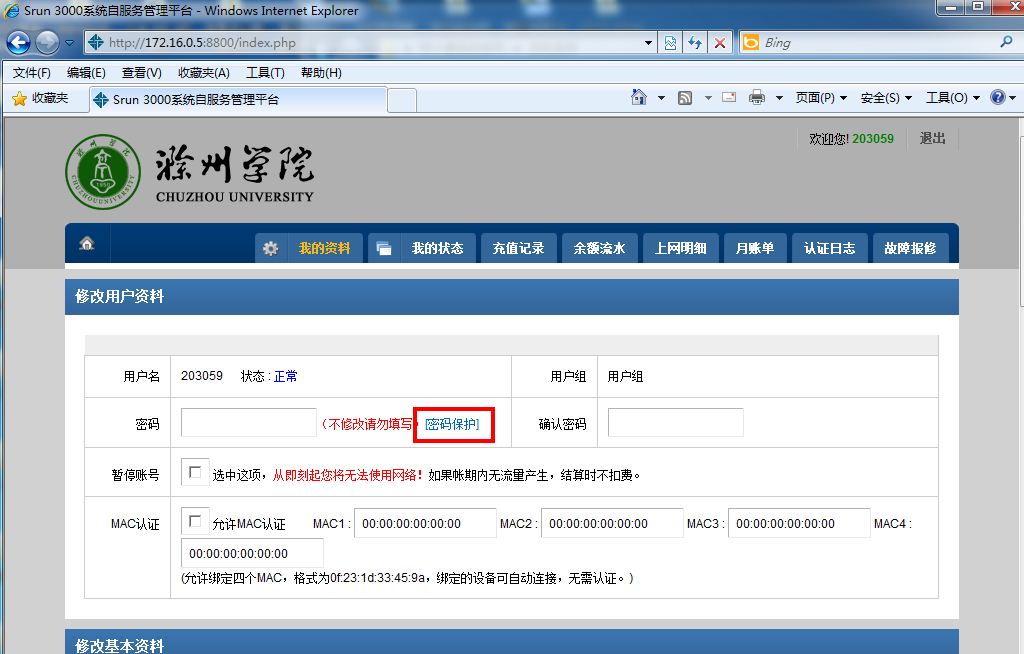Expand the address bar history dropdown
Viewport: 1024px width, 654px height.
coord(648,43)
